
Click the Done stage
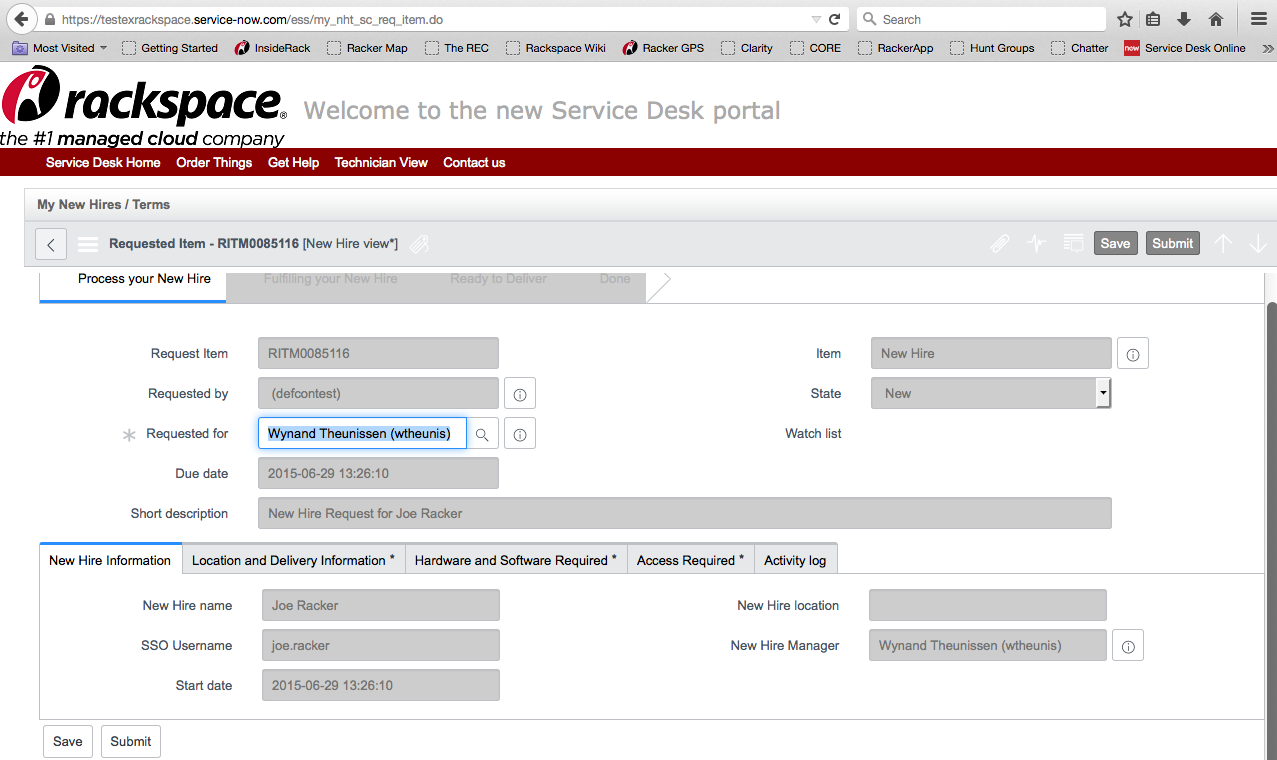pos(615,279)
